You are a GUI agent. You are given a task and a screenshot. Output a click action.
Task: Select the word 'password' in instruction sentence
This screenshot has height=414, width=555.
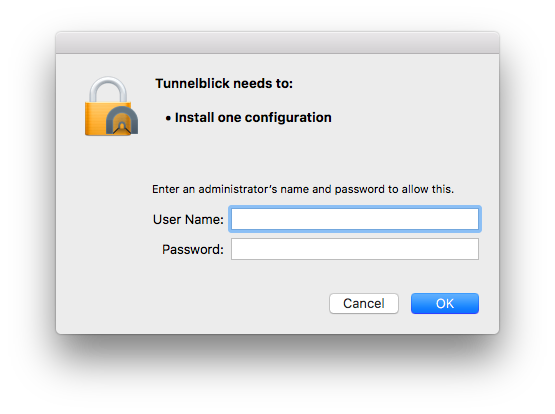point(360,190)
